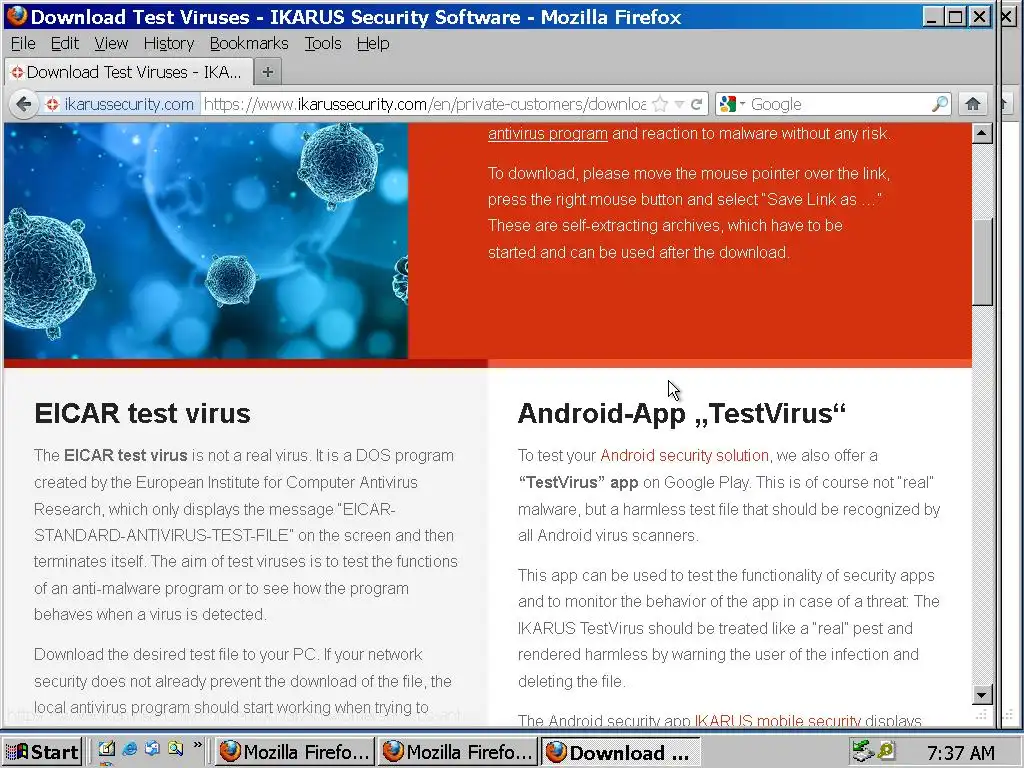Viewport: 1024px width, 768px height.
Task: Open the Tools menu
Action: click(x=323, y=43)
